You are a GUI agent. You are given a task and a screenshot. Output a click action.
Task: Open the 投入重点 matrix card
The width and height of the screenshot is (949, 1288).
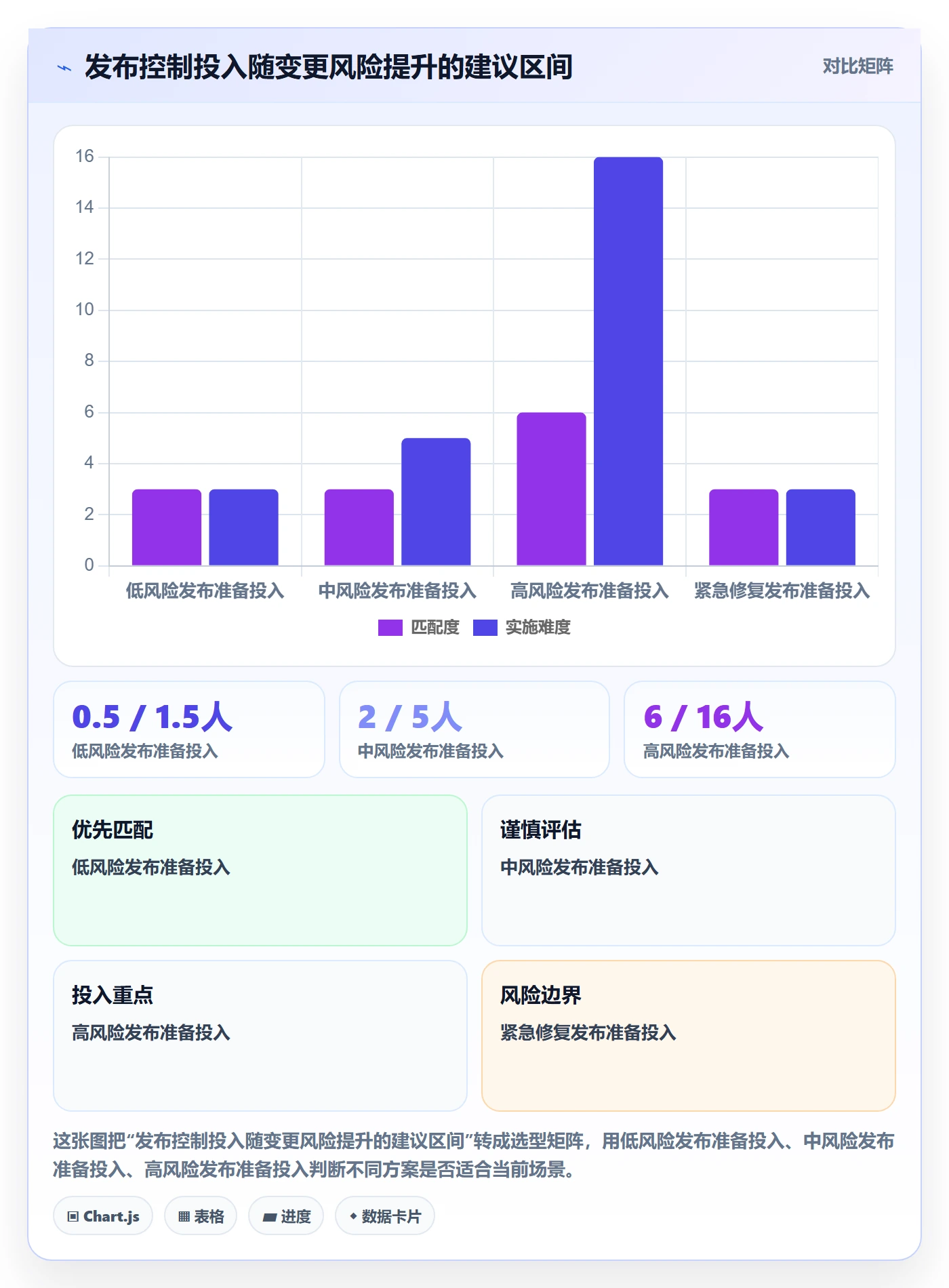point(260,1036)
